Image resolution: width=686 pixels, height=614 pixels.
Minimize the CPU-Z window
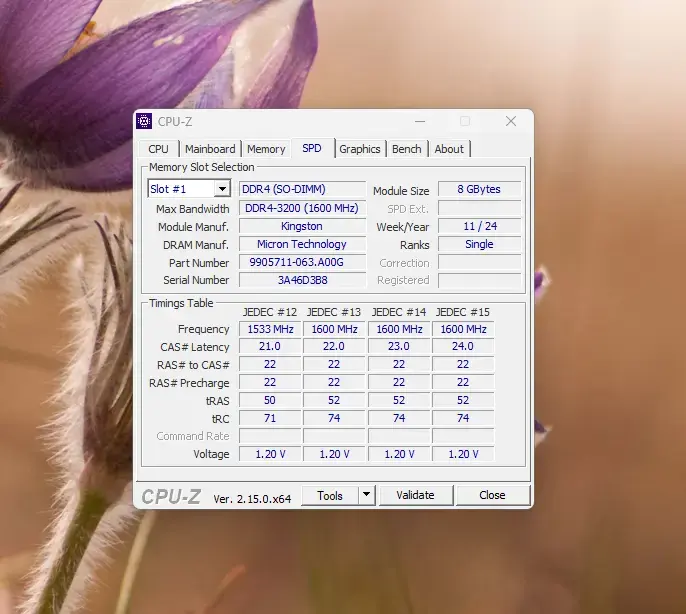coord(420,121)
